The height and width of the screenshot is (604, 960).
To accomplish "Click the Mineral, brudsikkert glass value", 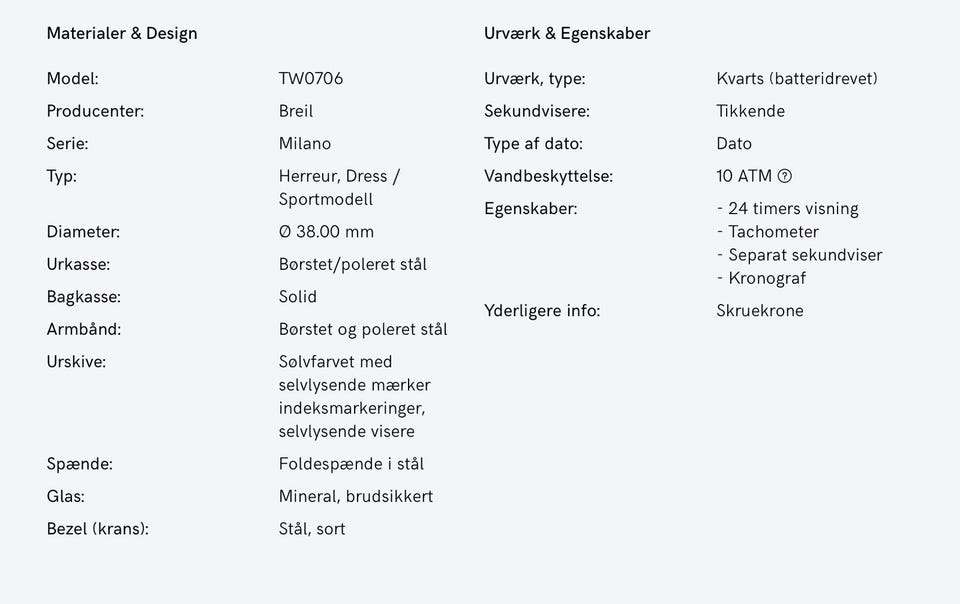I will (x=356, y=497).
